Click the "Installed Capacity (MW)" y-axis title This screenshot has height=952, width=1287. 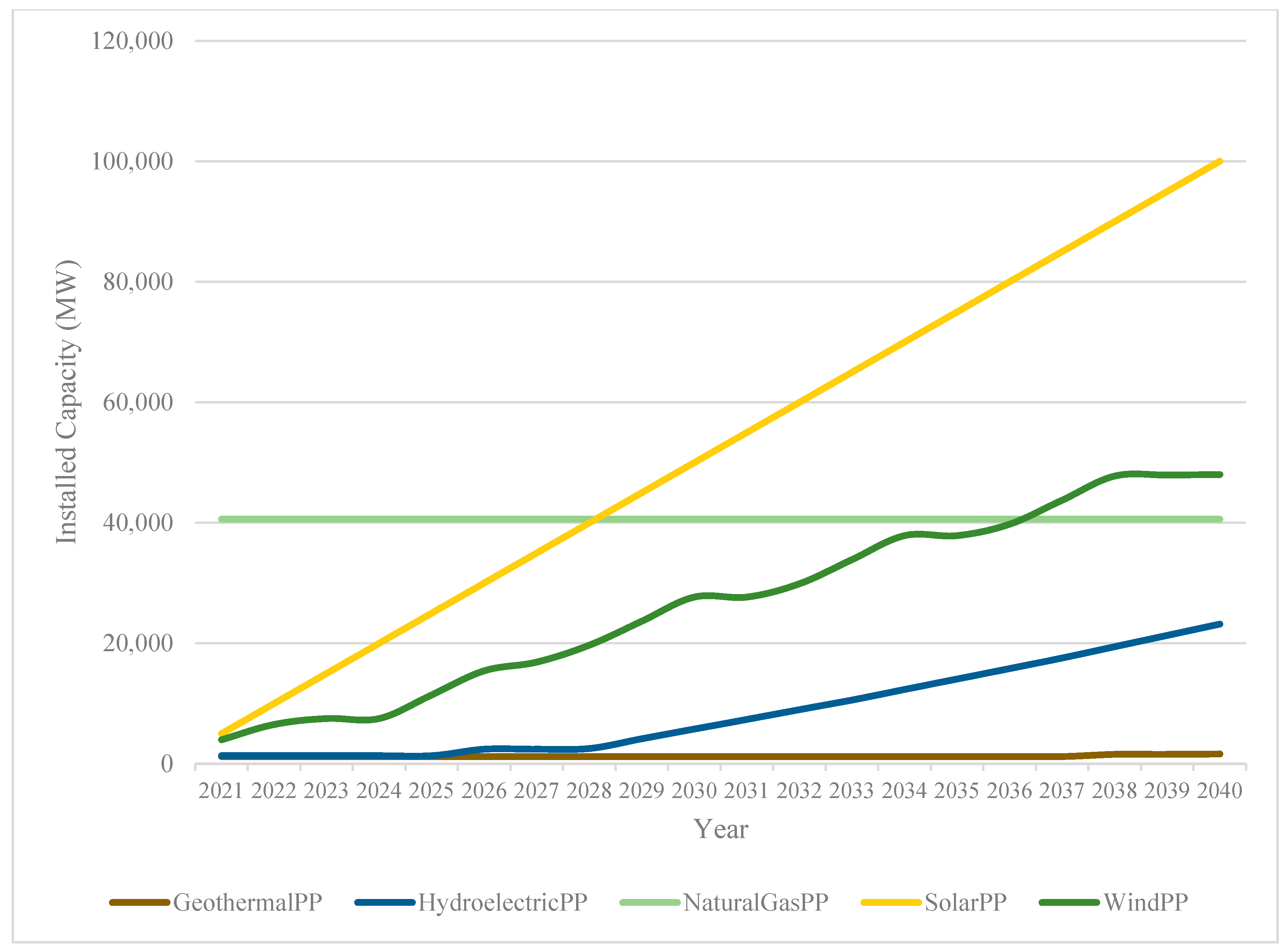67,402
